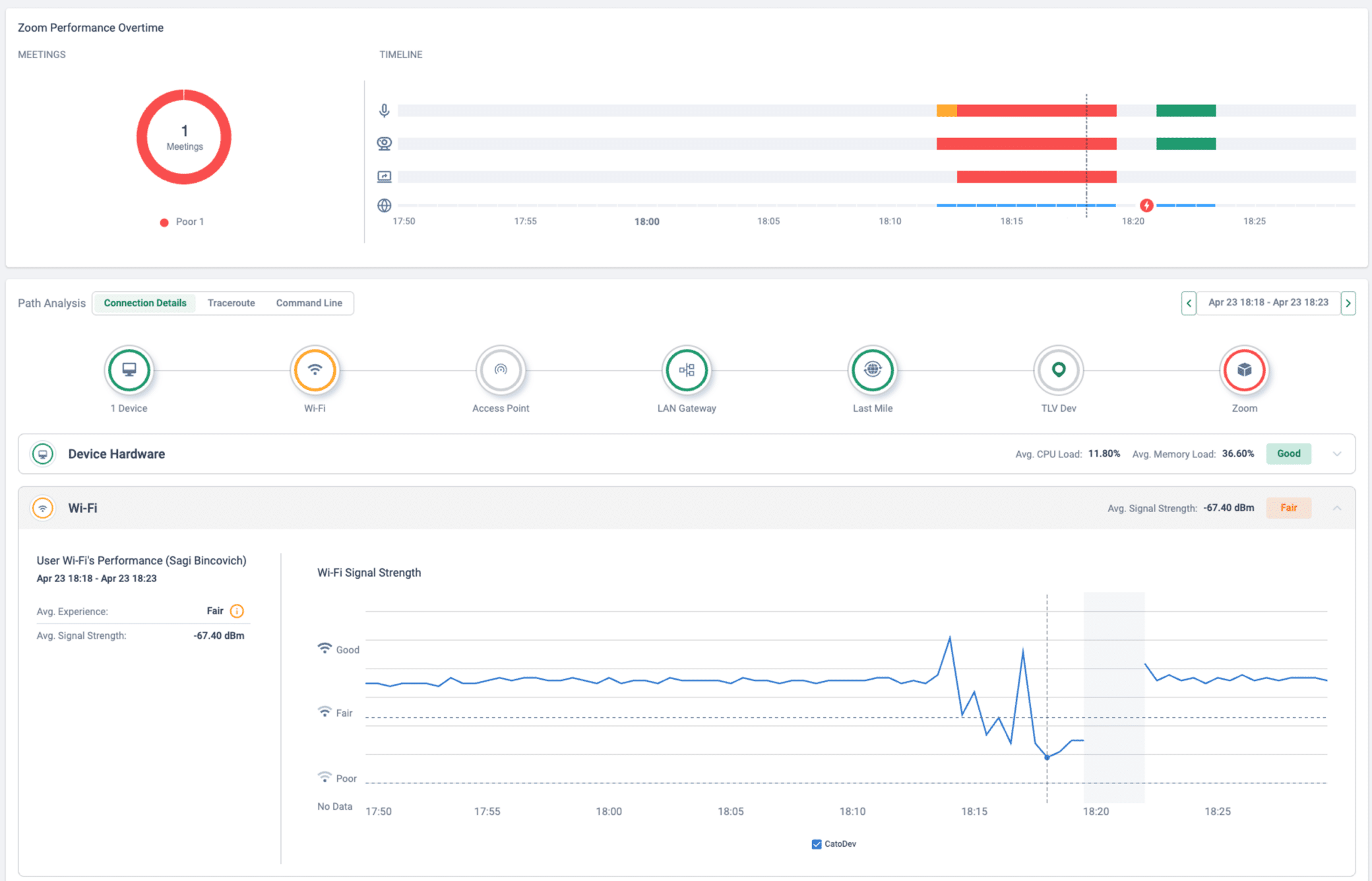Click the red audio timeline segment

(1036, 110)
